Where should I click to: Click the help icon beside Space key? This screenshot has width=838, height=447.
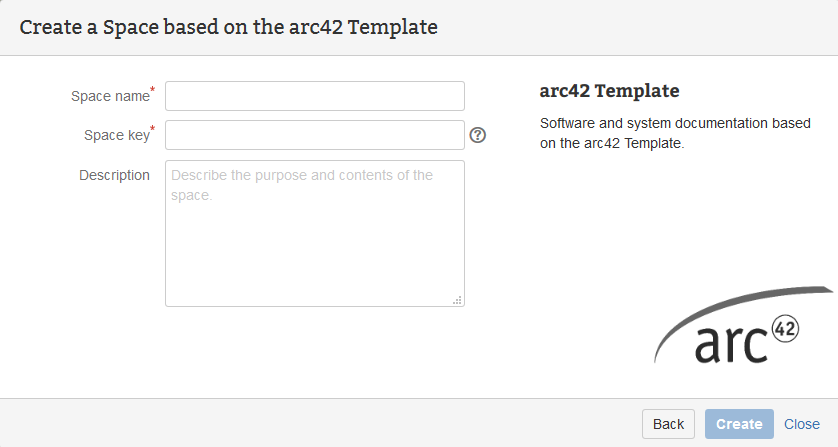pos(478,135)
